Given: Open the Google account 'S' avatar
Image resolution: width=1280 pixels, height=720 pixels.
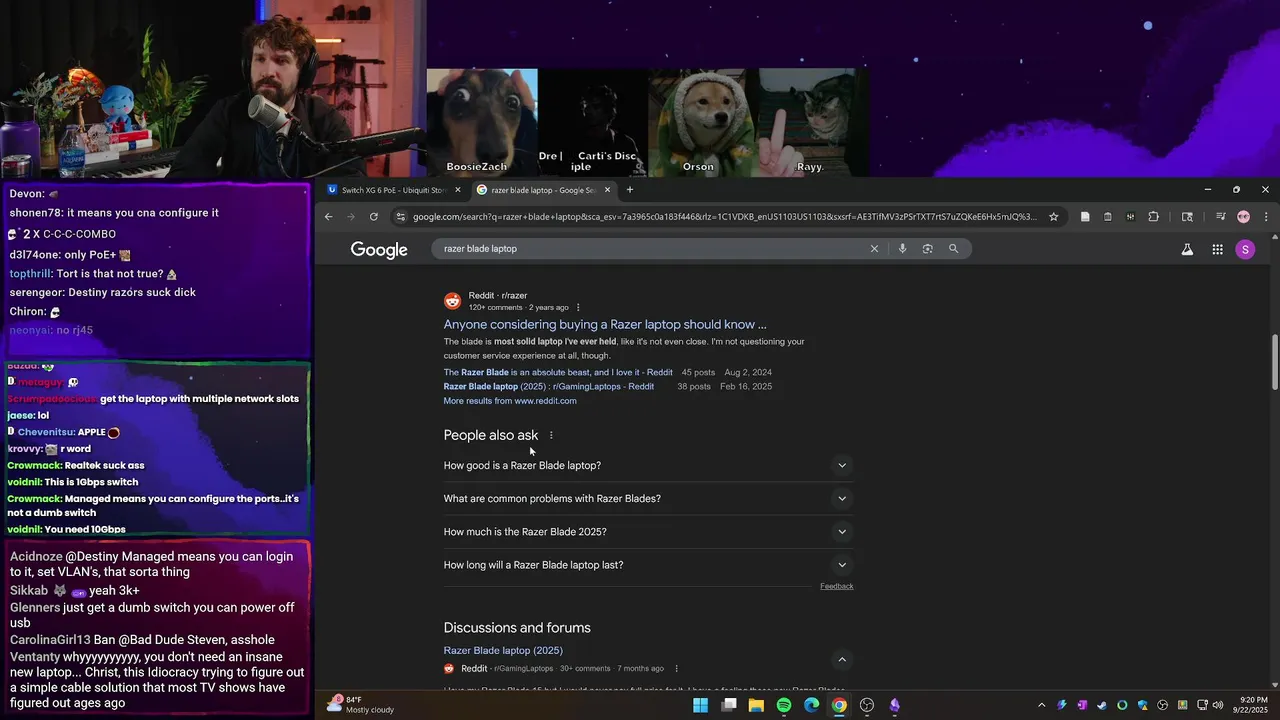Looking at the screenshot, I should tap(1245, 250).
